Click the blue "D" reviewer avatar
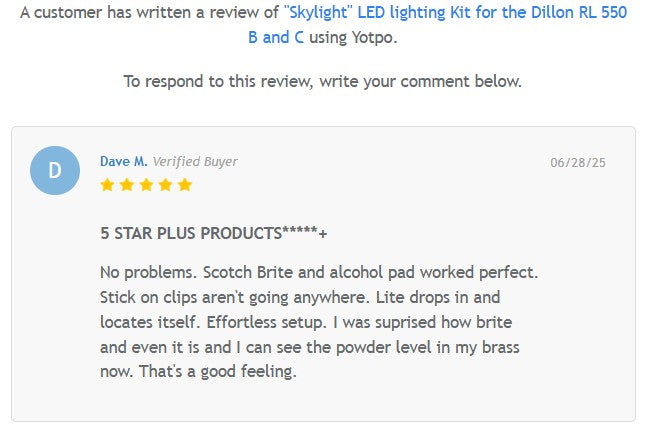This screenshot has height=430, width=646. tap(55, 170)
